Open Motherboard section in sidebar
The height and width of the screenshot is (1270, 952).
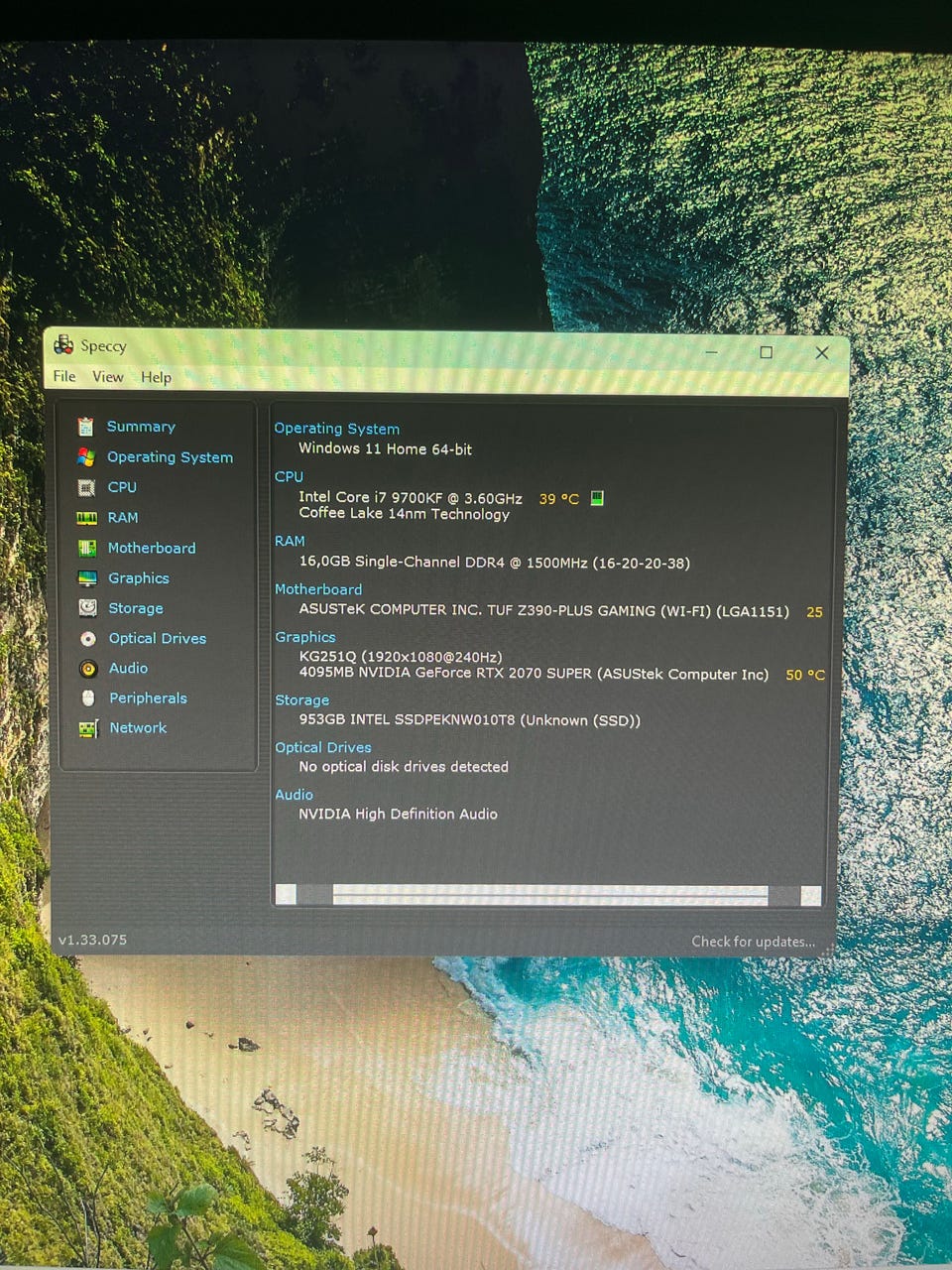152,548
